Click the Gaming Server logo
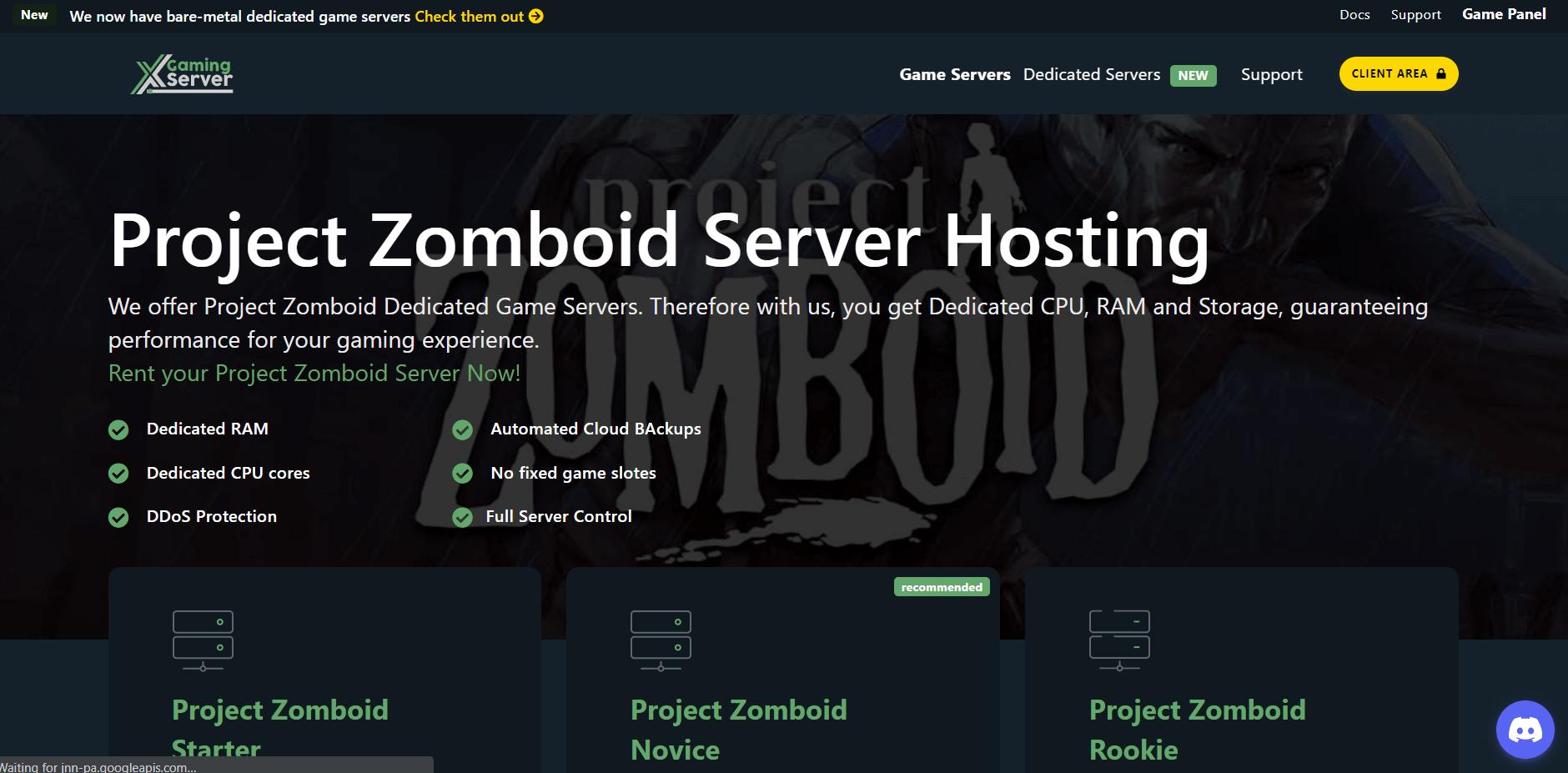Screen dimensions: 1568x773 tap(183, 73)
